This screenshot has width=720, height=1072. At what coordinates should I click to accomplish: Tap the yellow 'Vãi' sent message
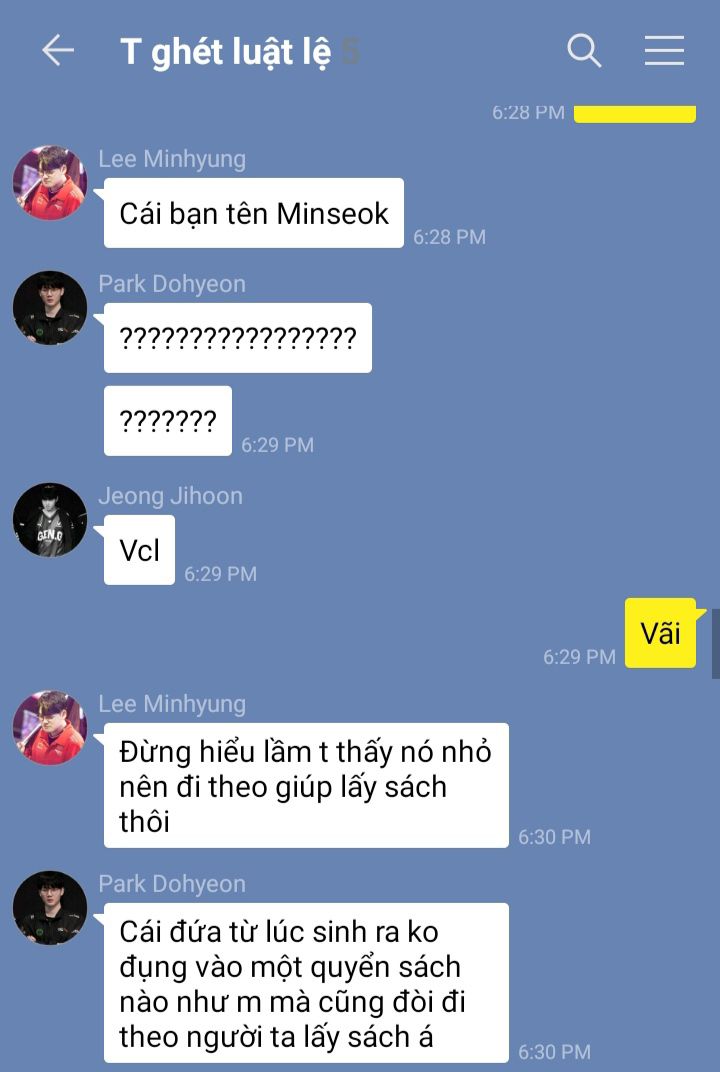pyautogui.click(x=661, y=633)
